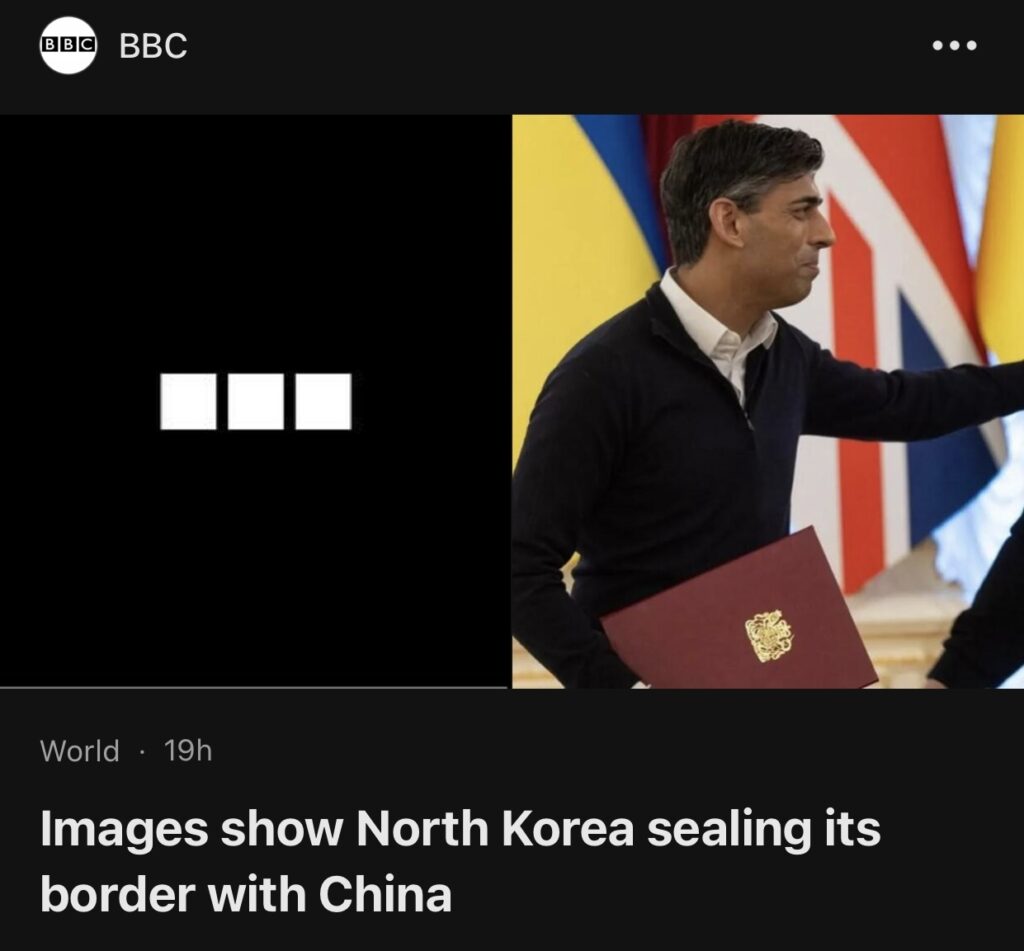The height and width of the screenshot is (951, 1024).
Task: Open the North Korea border headline
Action: pos(460,861)
